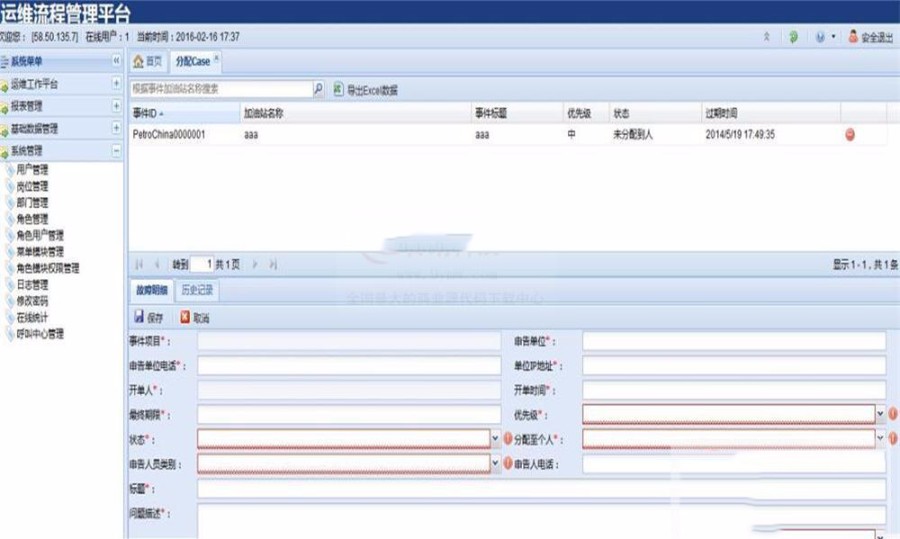Click the error icon next to 优先级 field

(x=893, y=414)
